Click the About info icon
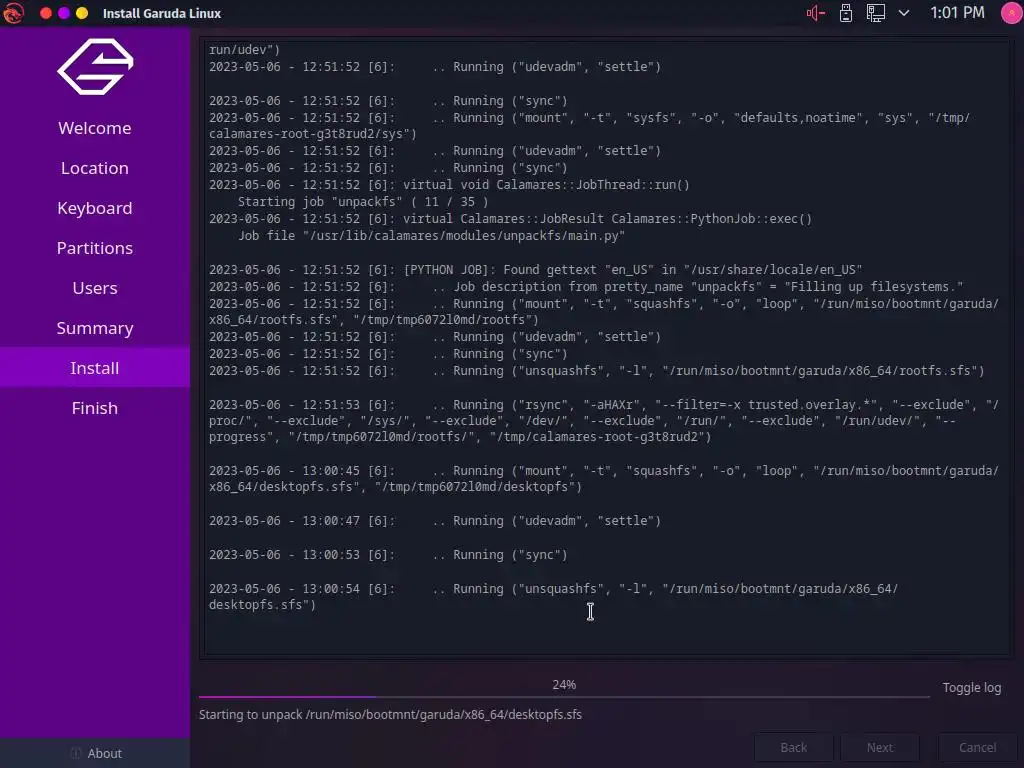The image size is (1024, 768). (x=76, y=753)
